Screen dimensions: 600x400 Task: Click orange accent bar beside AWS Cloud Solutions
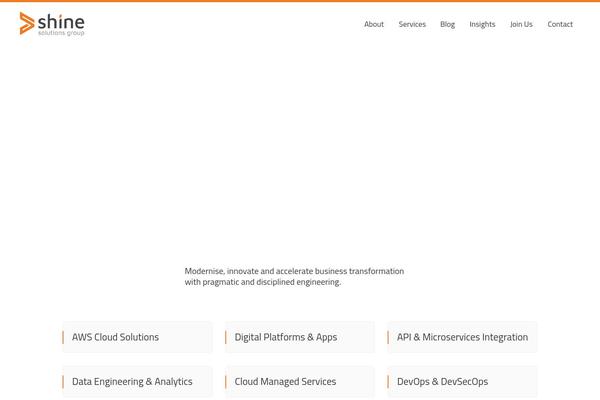(63, 337)
